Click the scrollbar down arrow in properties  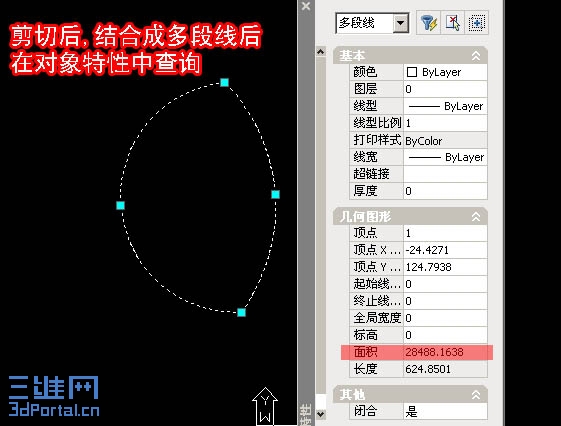(x=321, y=415)
